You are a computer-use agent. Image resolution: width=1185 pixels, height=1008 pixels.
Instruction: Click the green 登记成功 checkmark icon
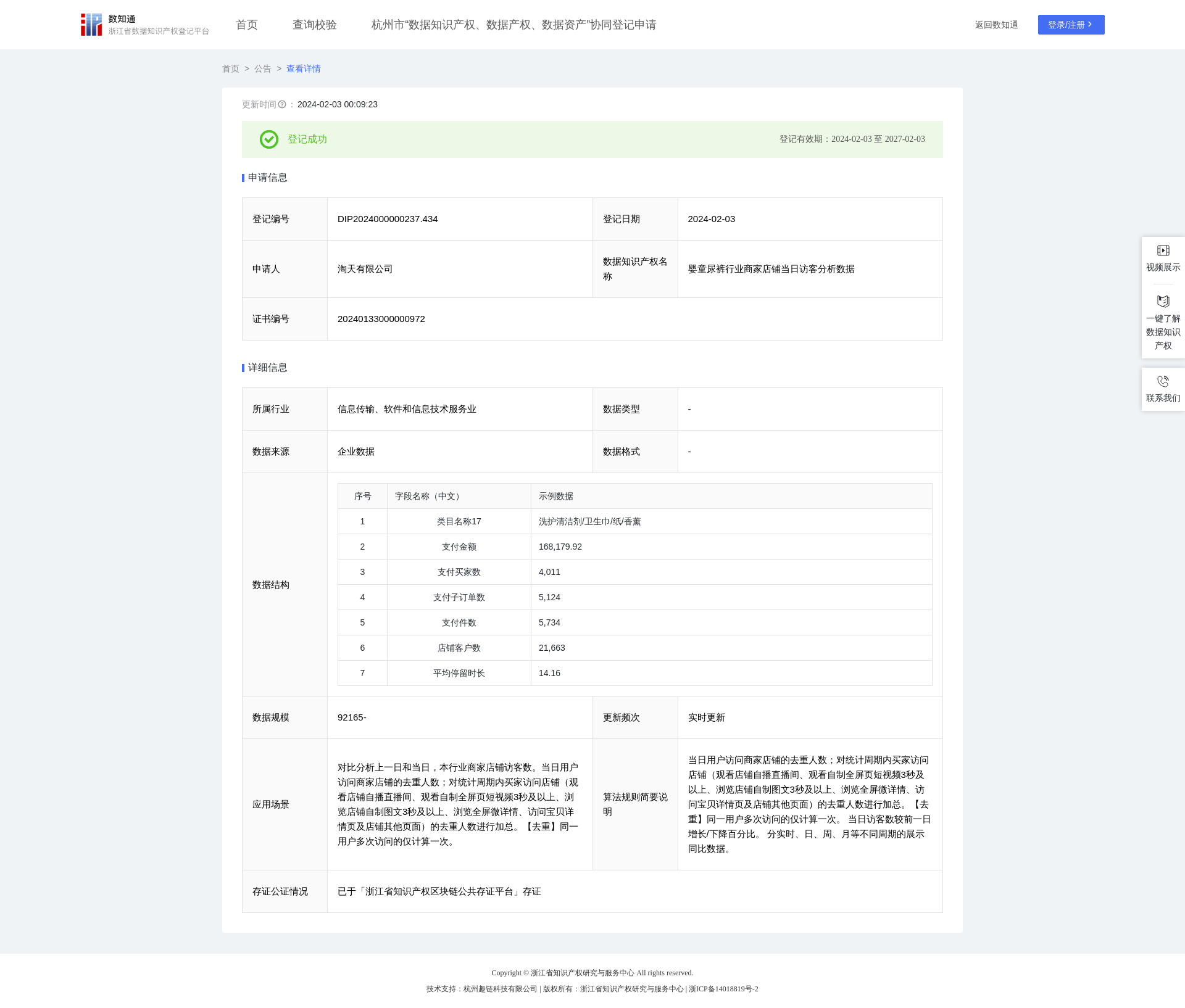coord(269,139)
